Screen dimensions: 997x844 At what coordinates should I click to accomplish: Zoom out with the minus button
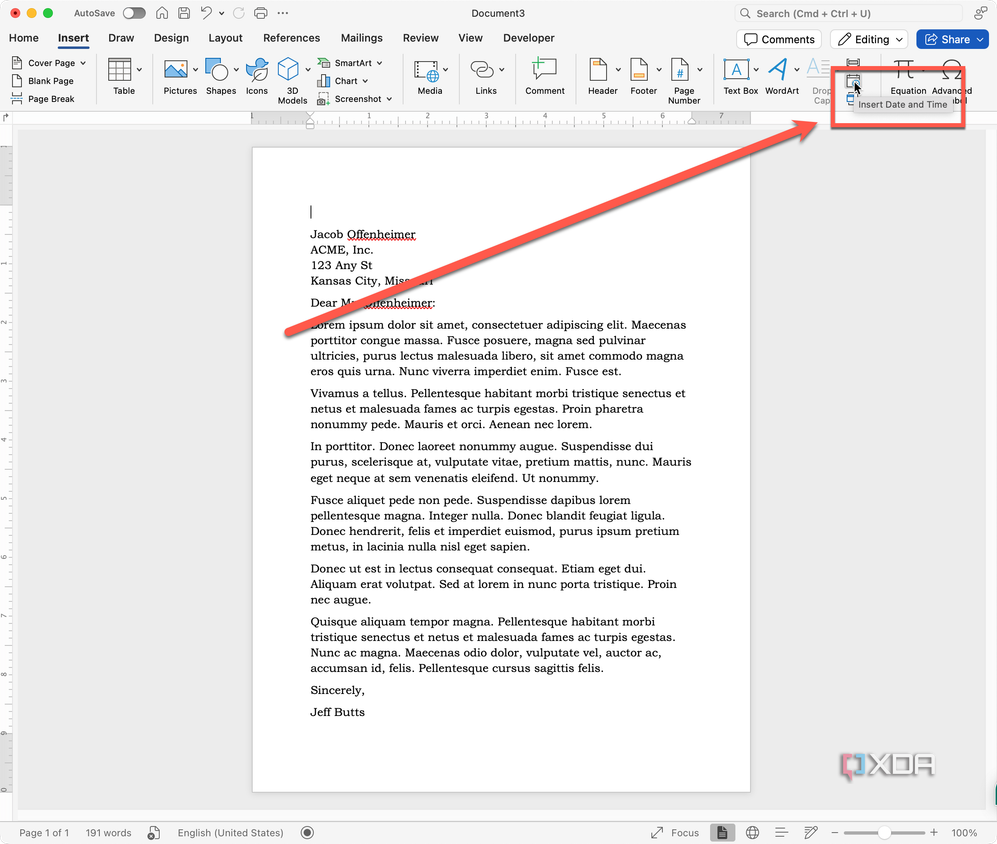[835, 833]
